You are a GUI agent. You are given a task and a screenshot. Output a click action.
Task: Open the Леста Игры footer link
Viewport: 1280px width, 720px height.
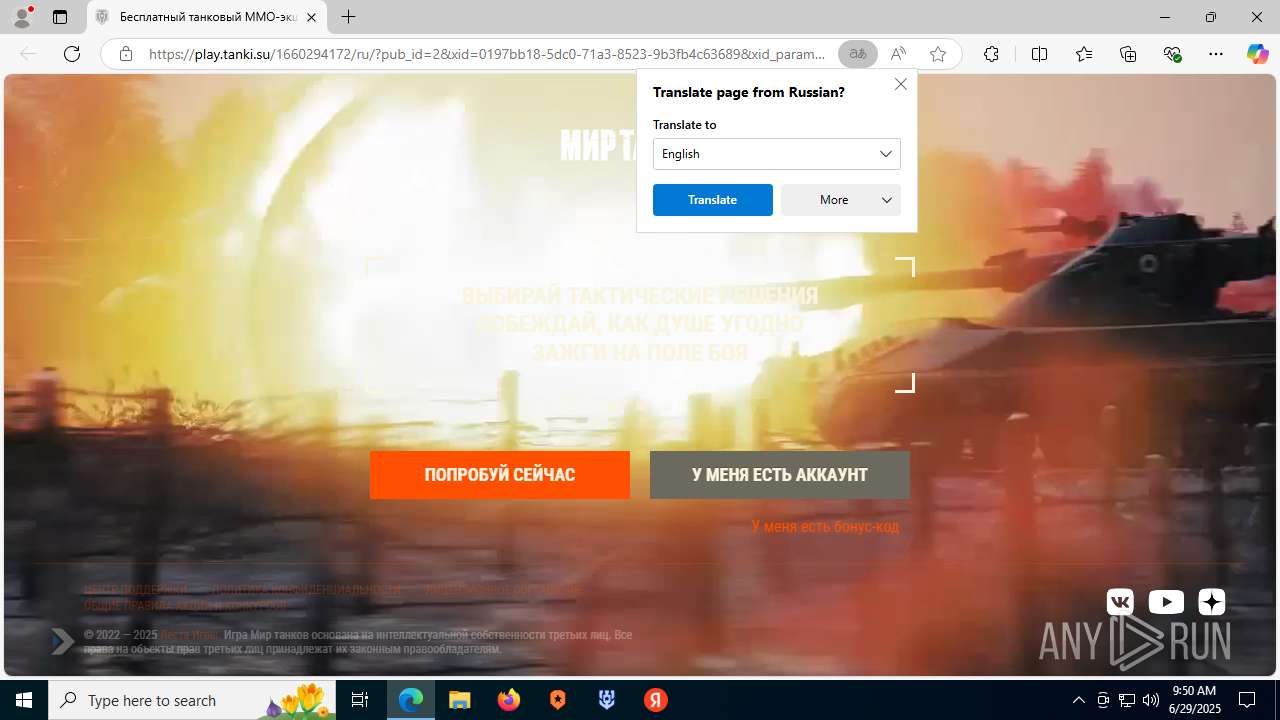pyautogui.click(x=189, y=635)
